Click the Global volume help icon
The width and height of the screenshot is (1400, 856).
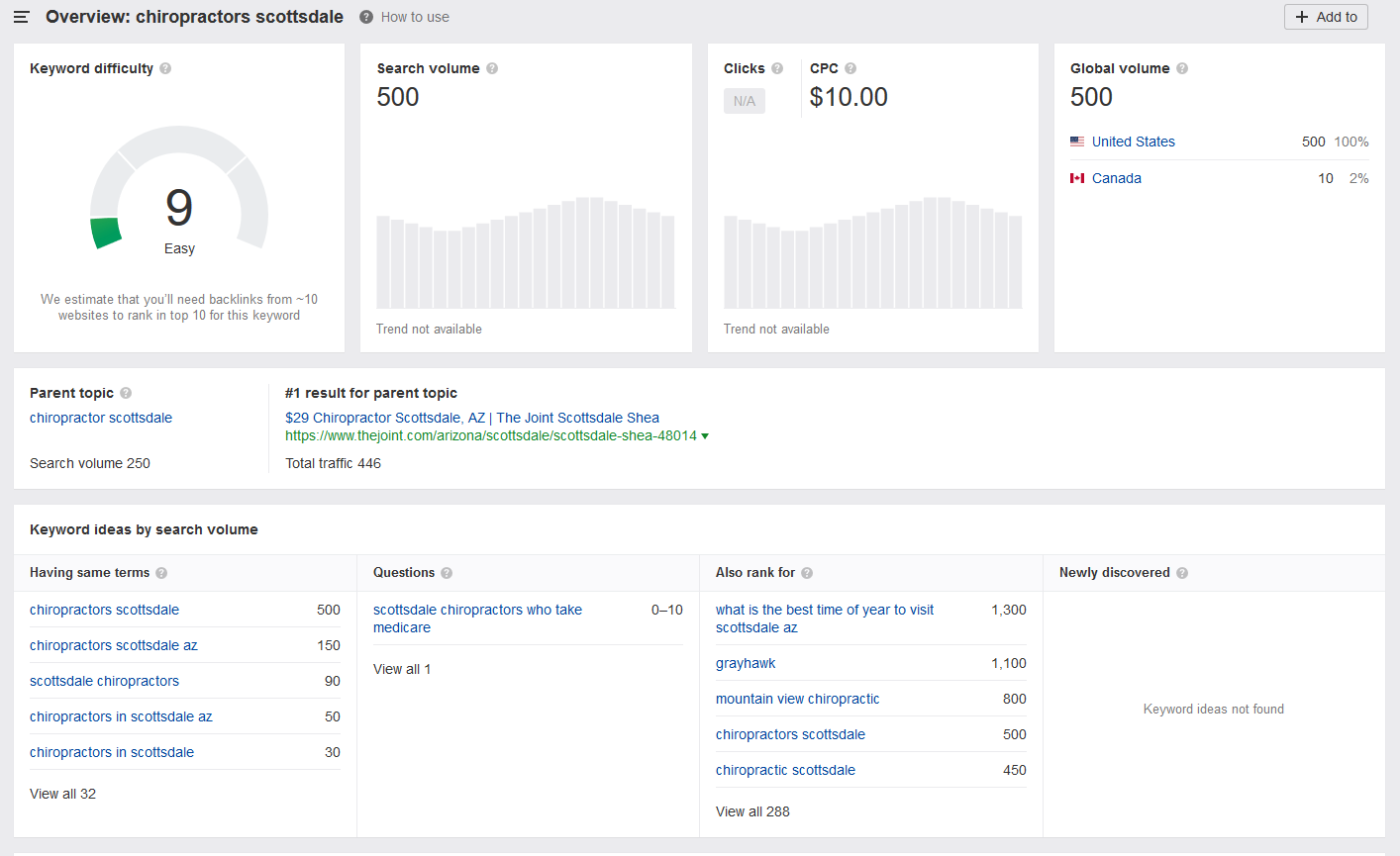pos(1181,68)
